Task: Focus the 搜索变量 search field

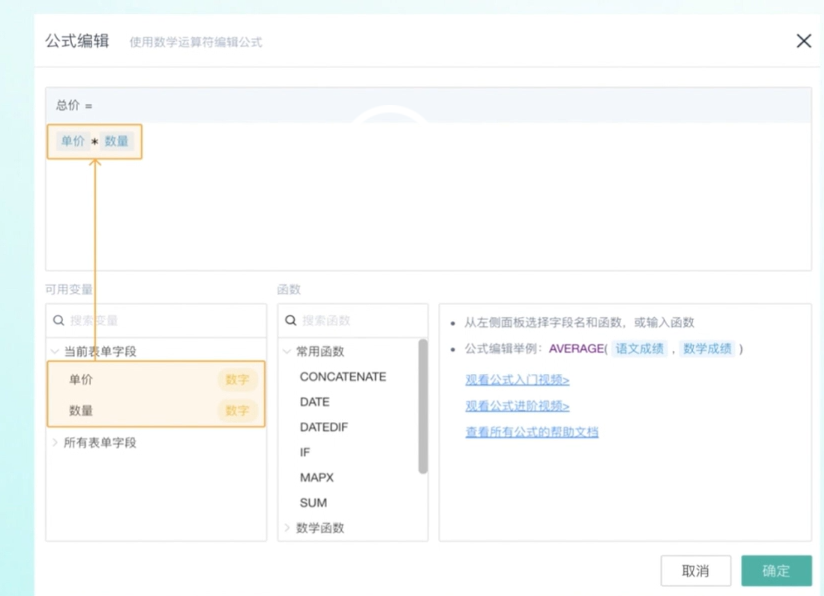Action: click(x=156, y=321)
